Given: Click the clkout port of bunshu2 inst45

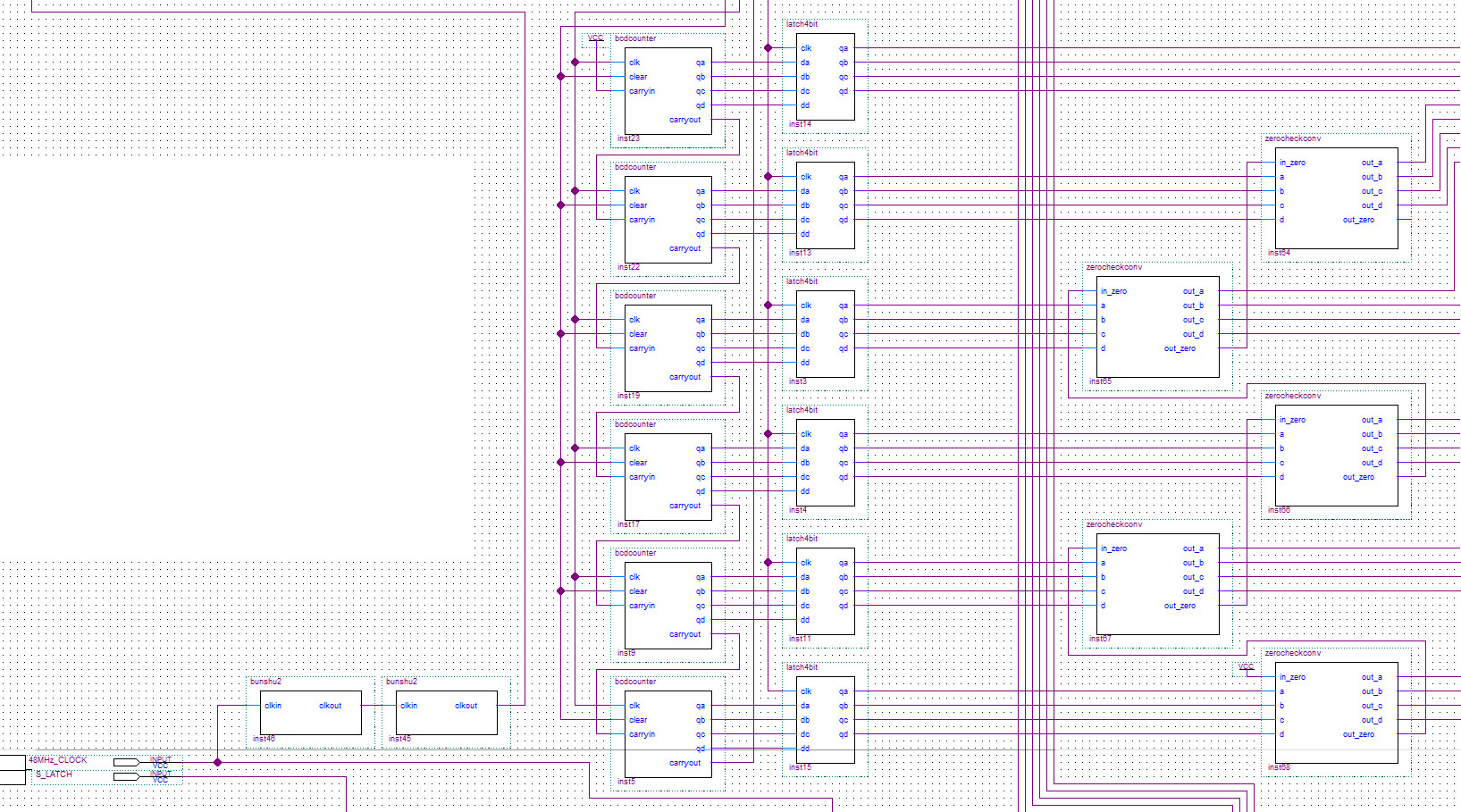Looking at the screenshot, I should point(466,706).
